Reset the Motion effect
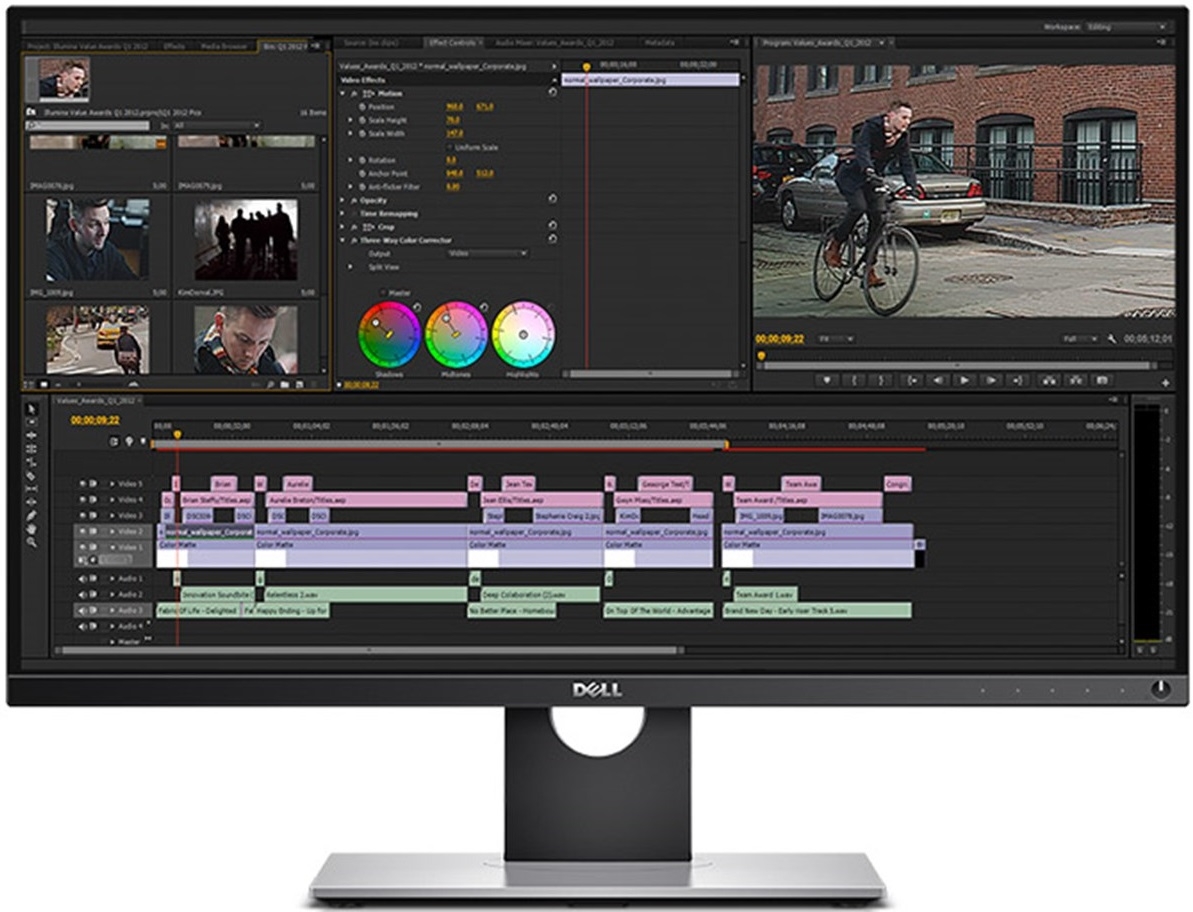 [x=552, y=93]
